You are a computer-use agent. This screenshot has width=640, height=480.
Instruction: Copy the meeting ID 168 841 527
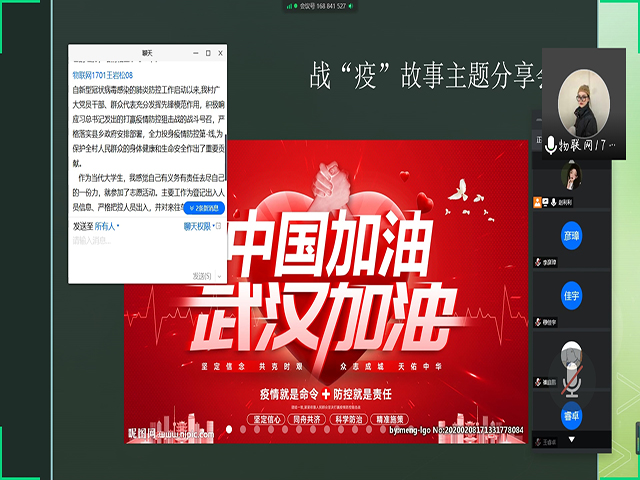pos(323,6)
